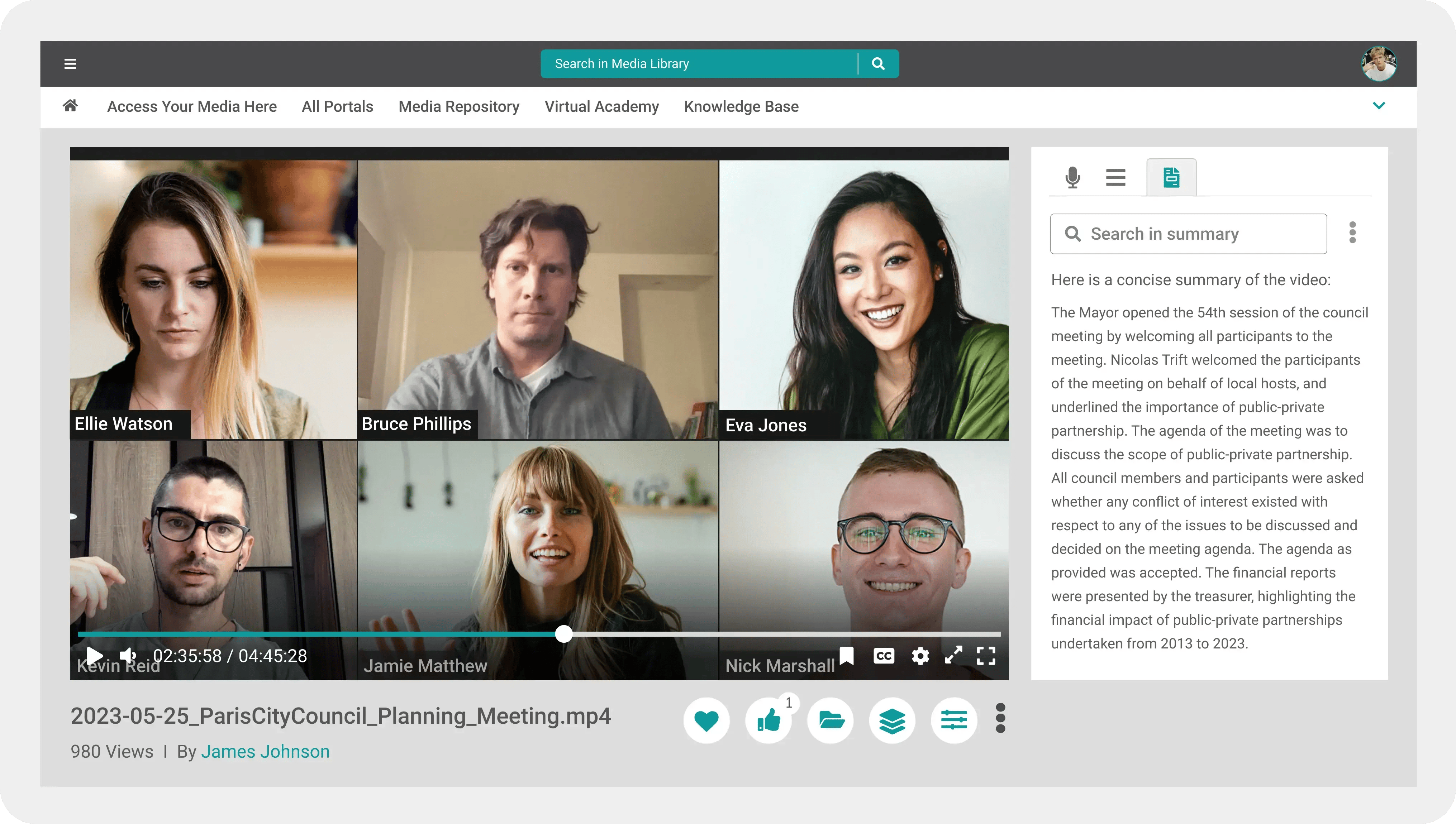Expand the navigation bar chevron
1456x824 pixels.
tap(1379, 106)
